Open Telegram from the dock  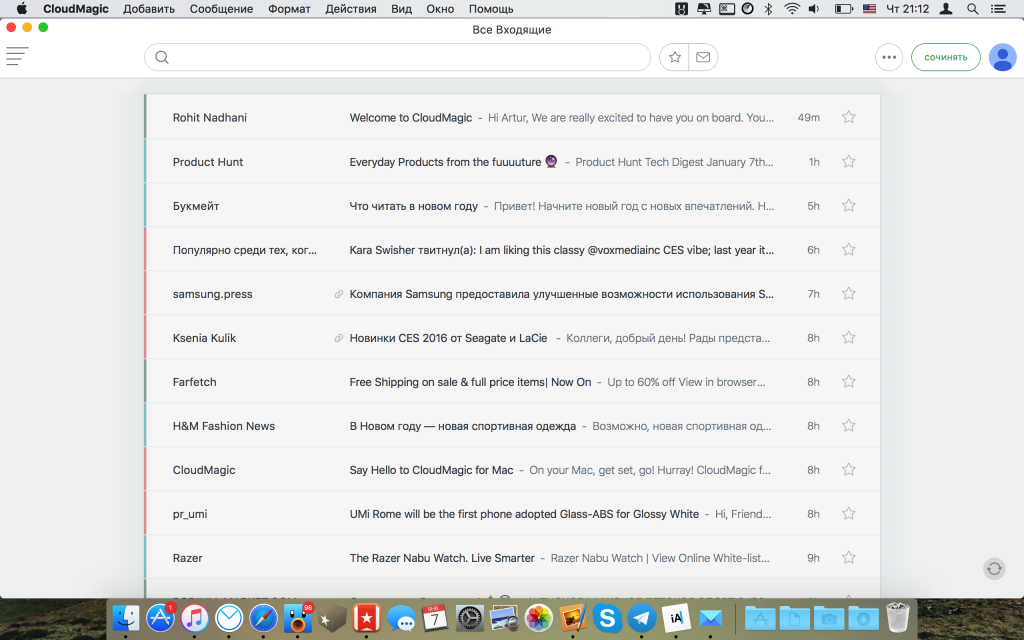(642, 618)
